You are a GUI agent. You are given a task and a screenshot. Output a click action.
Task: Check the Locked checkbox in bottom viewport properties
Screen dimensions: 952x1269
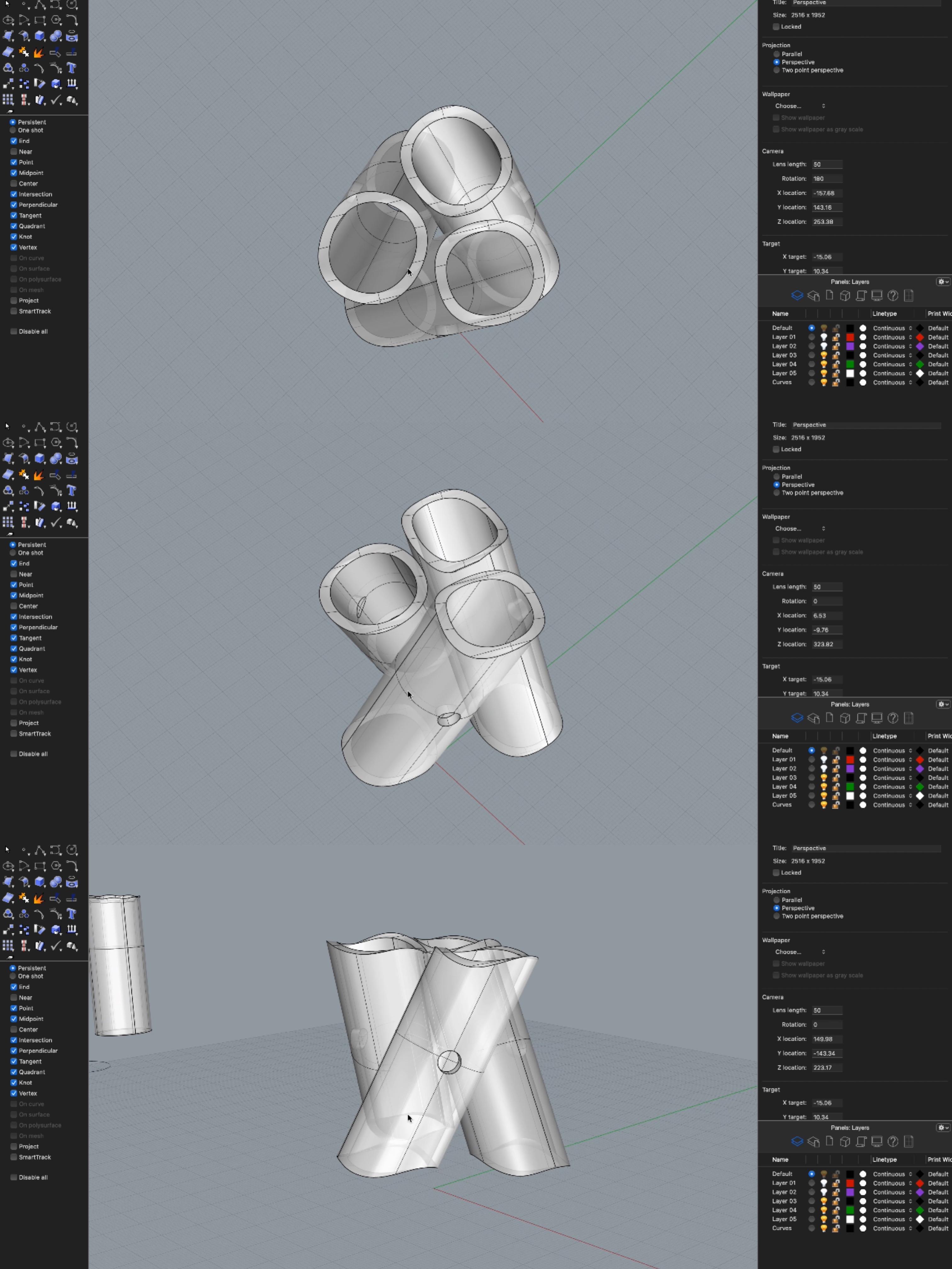(x=776, y=873)
